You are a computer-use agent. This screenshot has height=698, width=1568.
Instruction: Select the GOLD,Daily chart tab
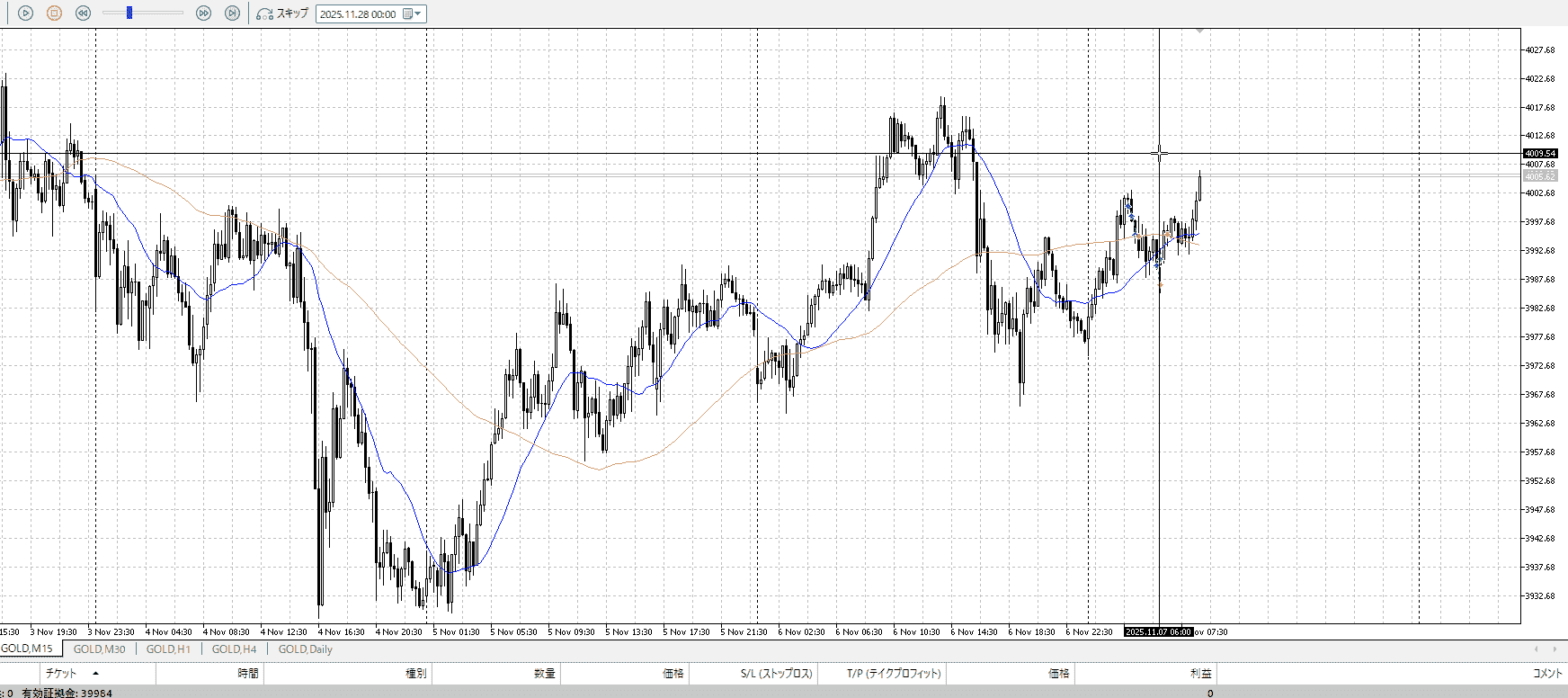(305, 649)
